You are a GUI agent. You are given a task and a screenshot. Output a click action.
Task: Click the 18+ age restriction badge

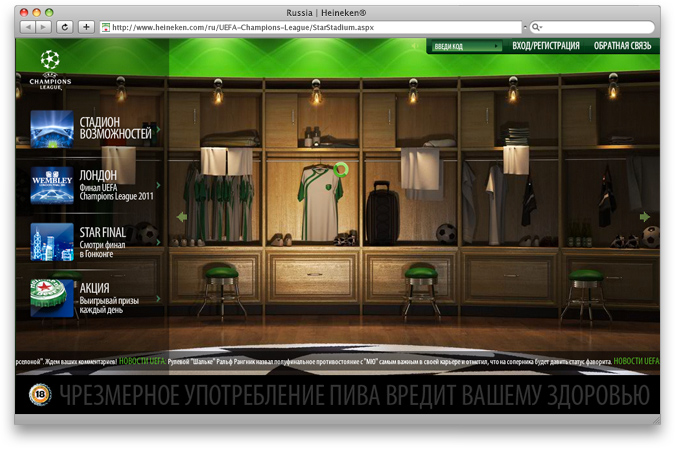tap(40, 394)
